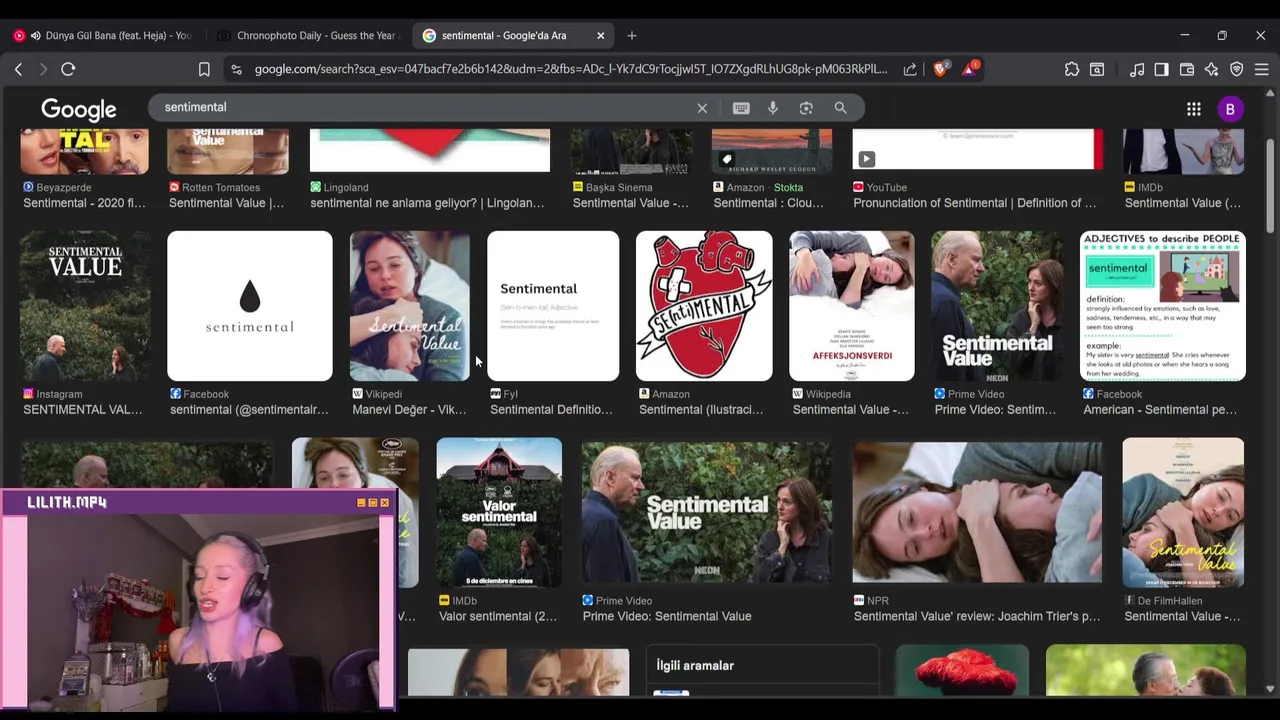Image resolution: width=1280 pixels, height=720 pixels.
Task: Open the Beyazperde Sentimental - 2020 result link
Action: click(84, 203)
